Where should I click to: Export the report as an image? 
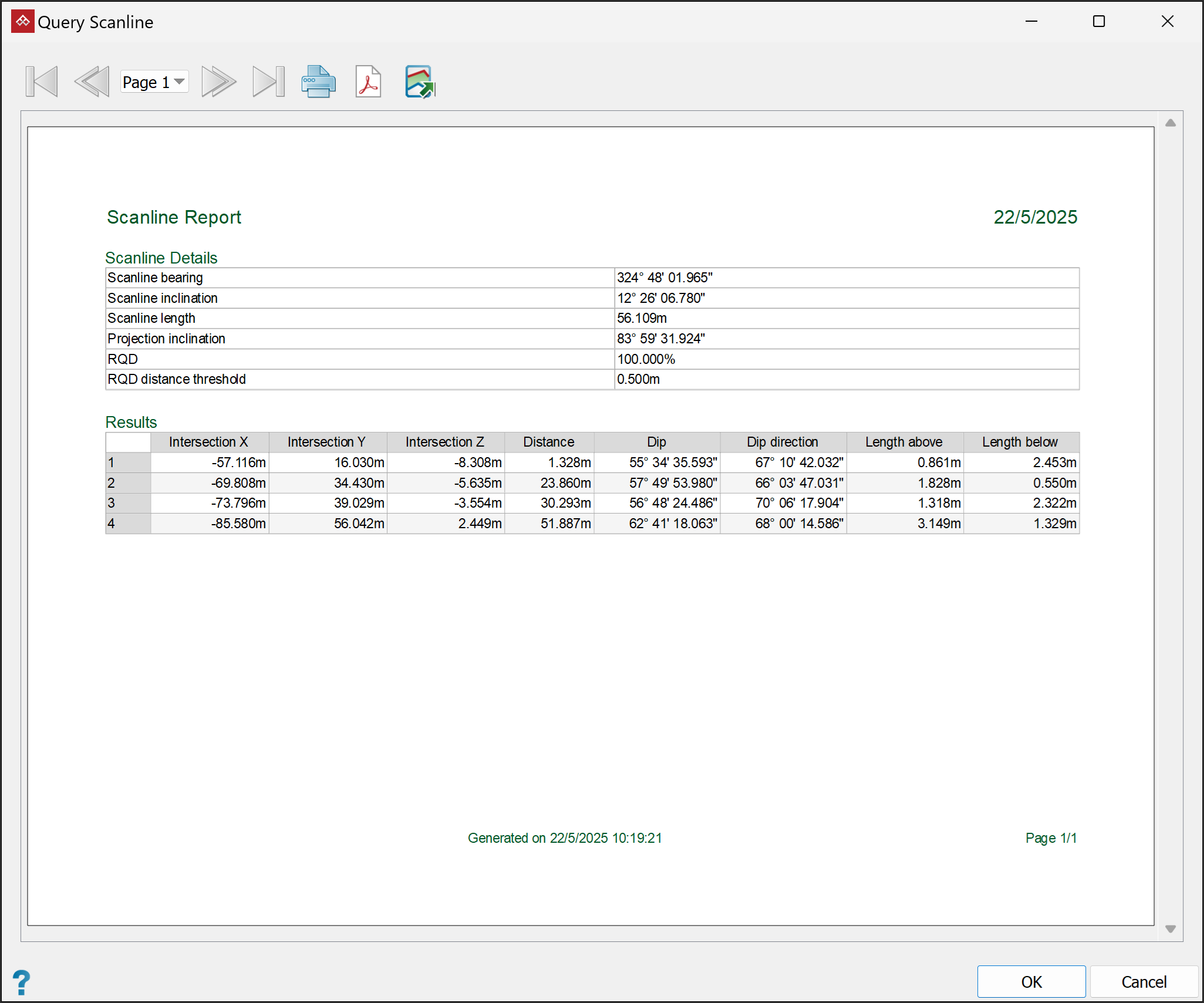click(x=419, y=82)
